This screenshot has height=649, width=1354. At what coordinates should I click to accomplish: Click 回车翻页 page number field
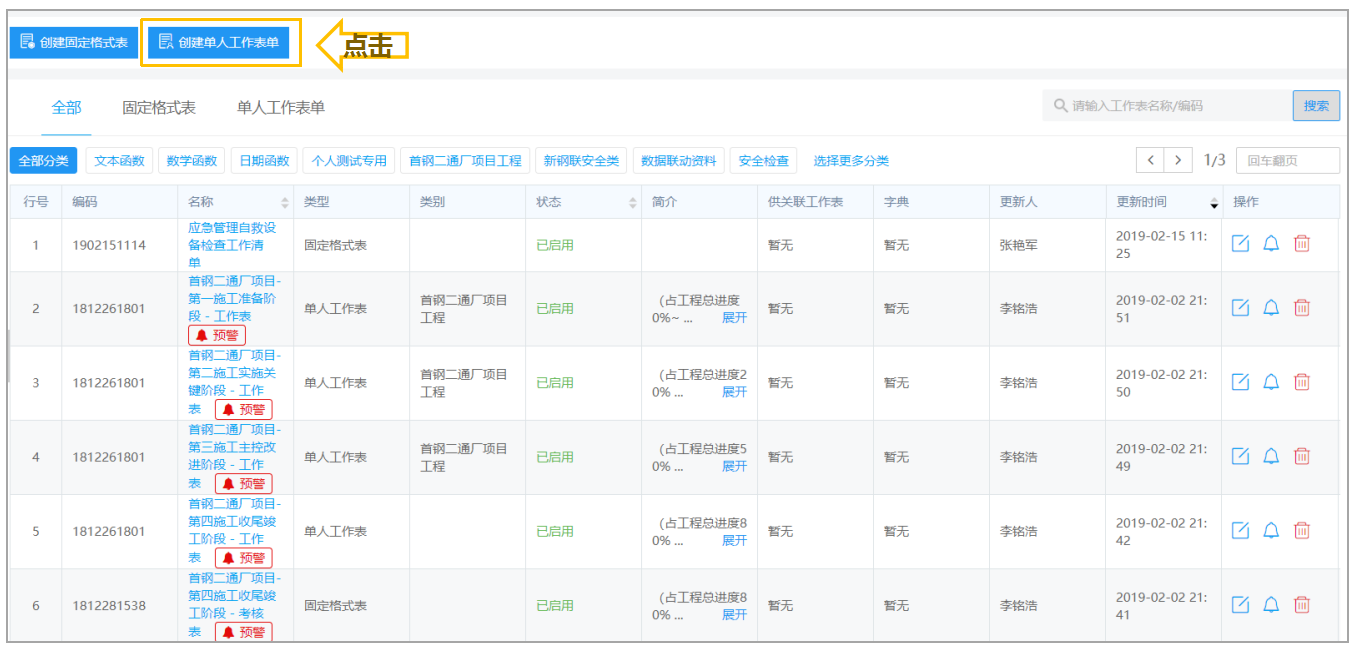point(1288,160)
